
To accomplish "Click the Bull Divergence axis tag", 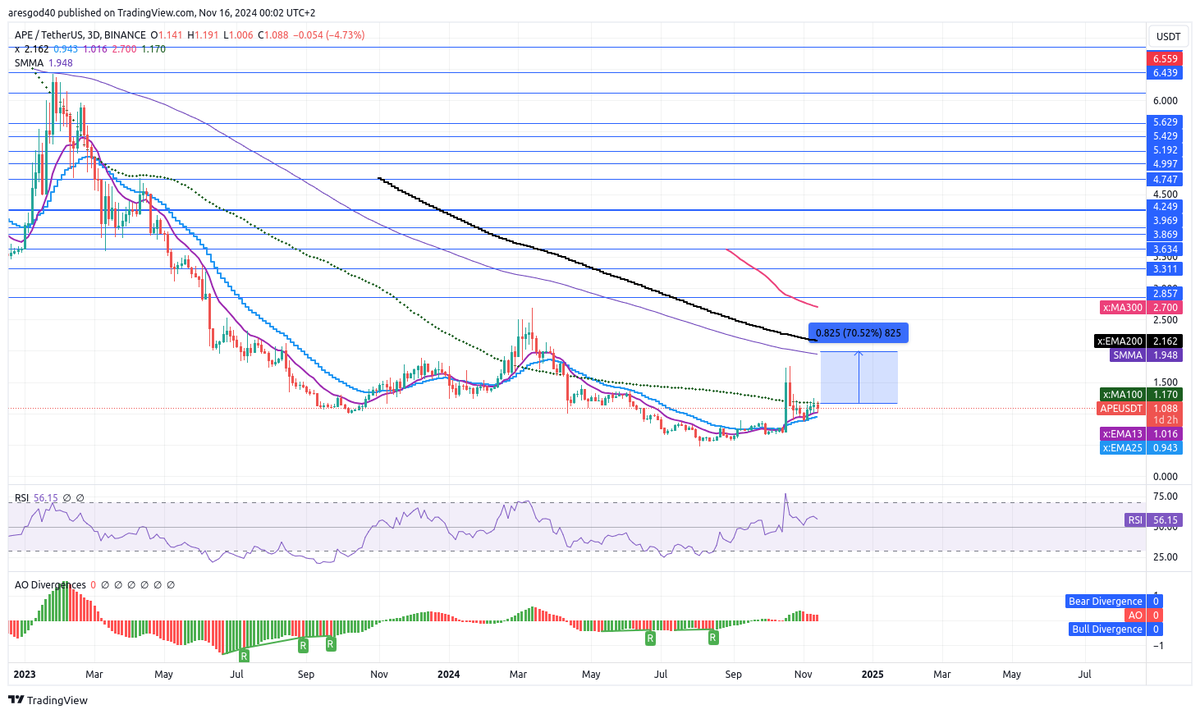I will coord(1108,629).
